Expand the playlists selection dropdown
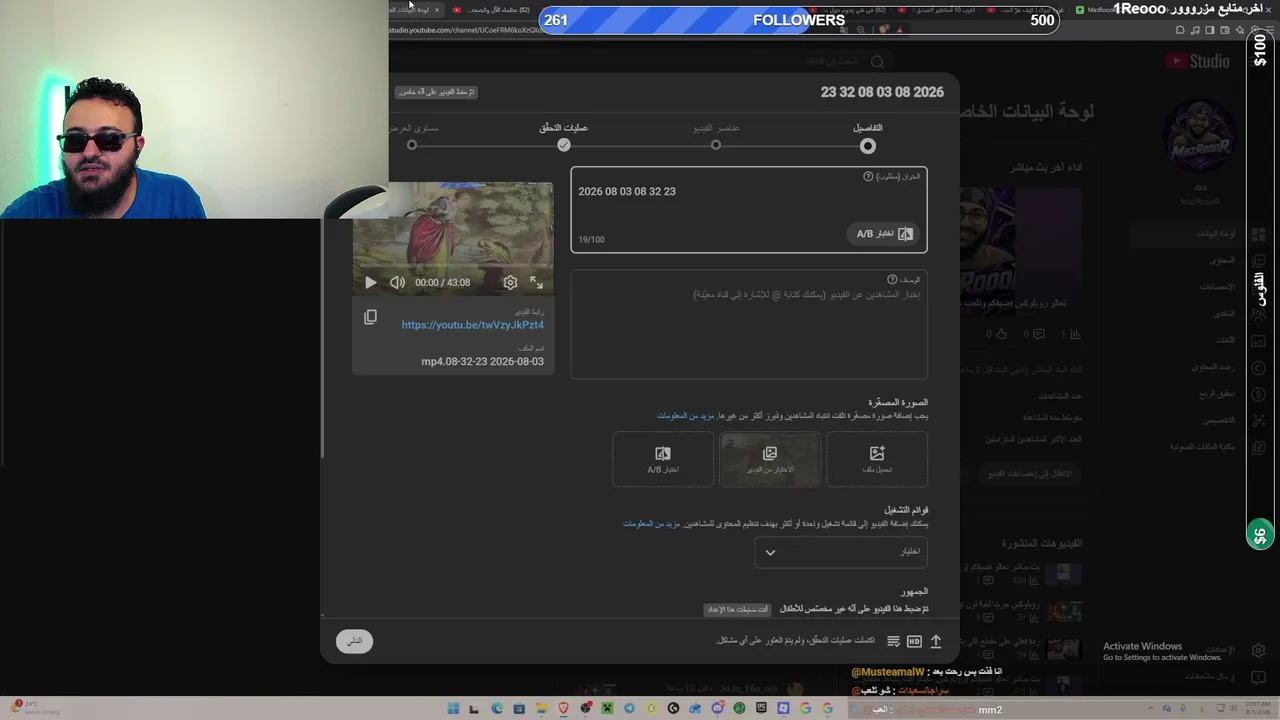Screen dimensions: 1280x720 click(841, 552)
